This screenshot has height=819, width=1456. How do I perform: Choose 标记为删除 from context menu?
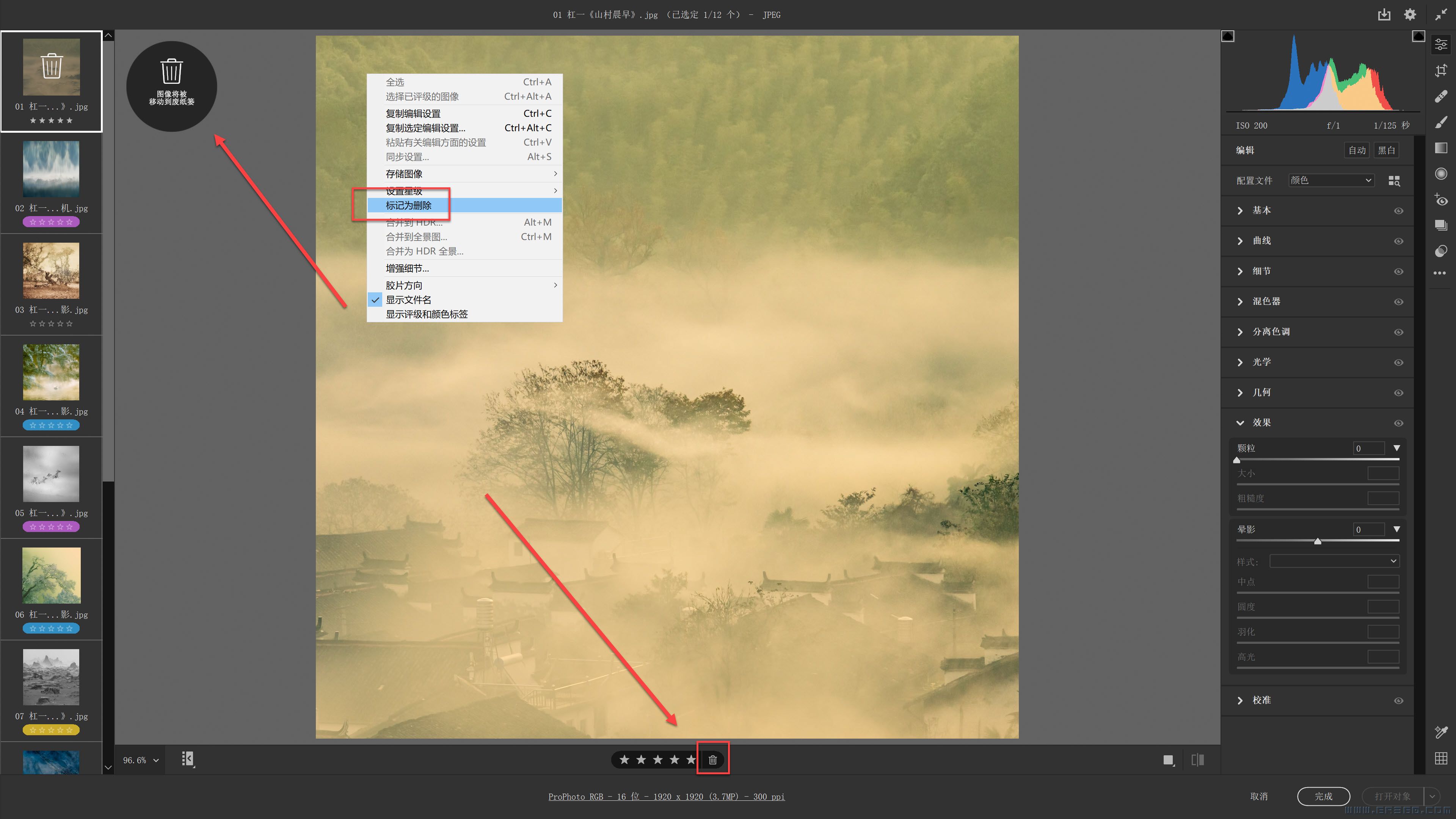(408, 206)
